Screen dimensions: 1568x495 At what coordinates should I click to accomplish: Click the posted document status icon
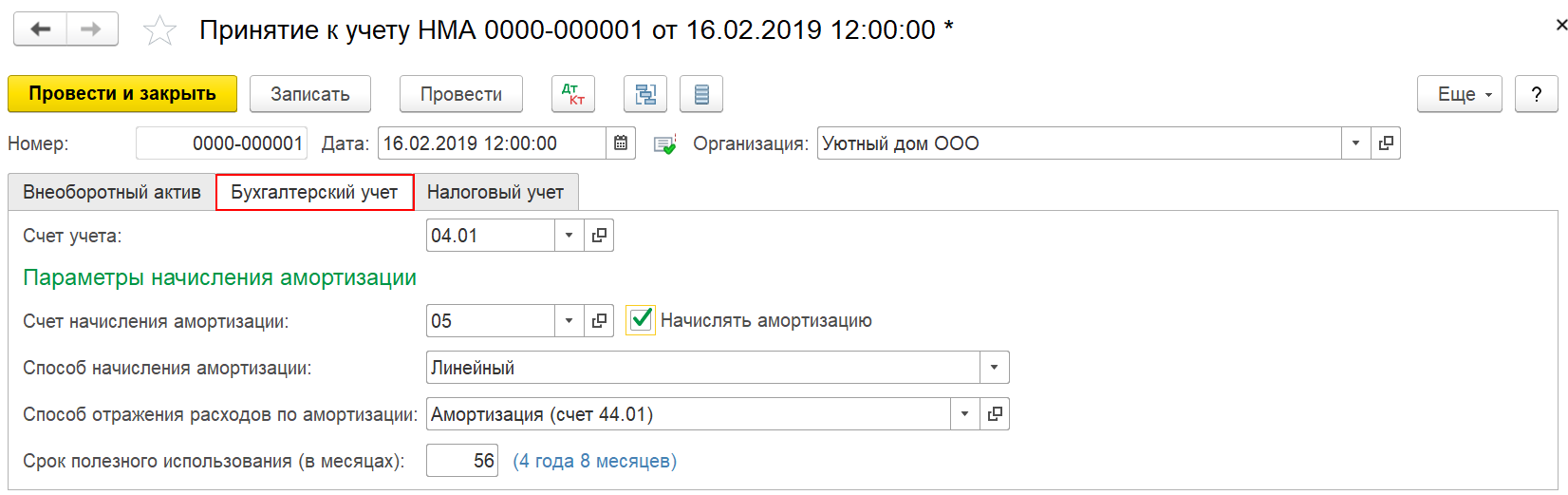(x=664, y=144)
